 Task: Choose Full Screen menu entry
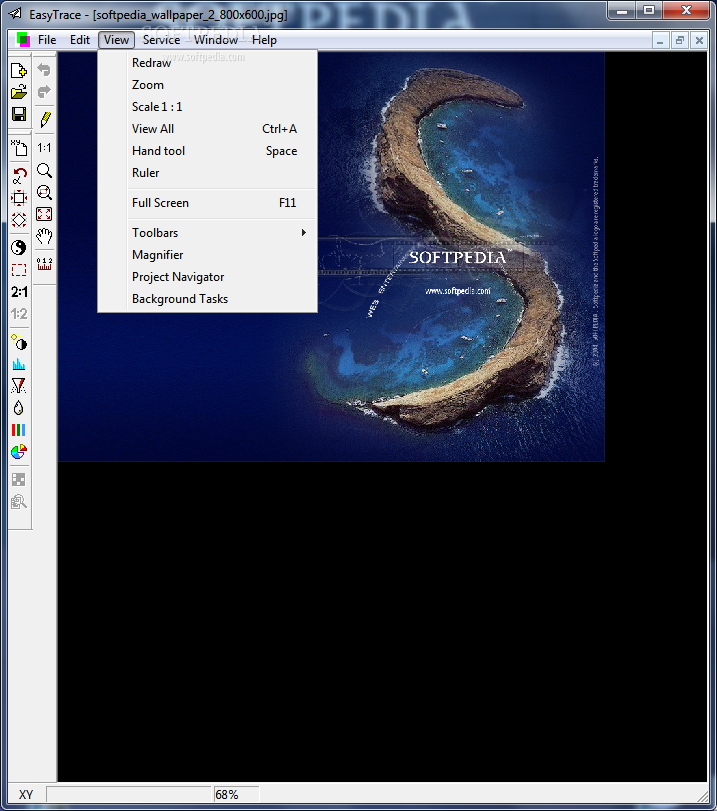pyautogui.click(x=207, y=203)
